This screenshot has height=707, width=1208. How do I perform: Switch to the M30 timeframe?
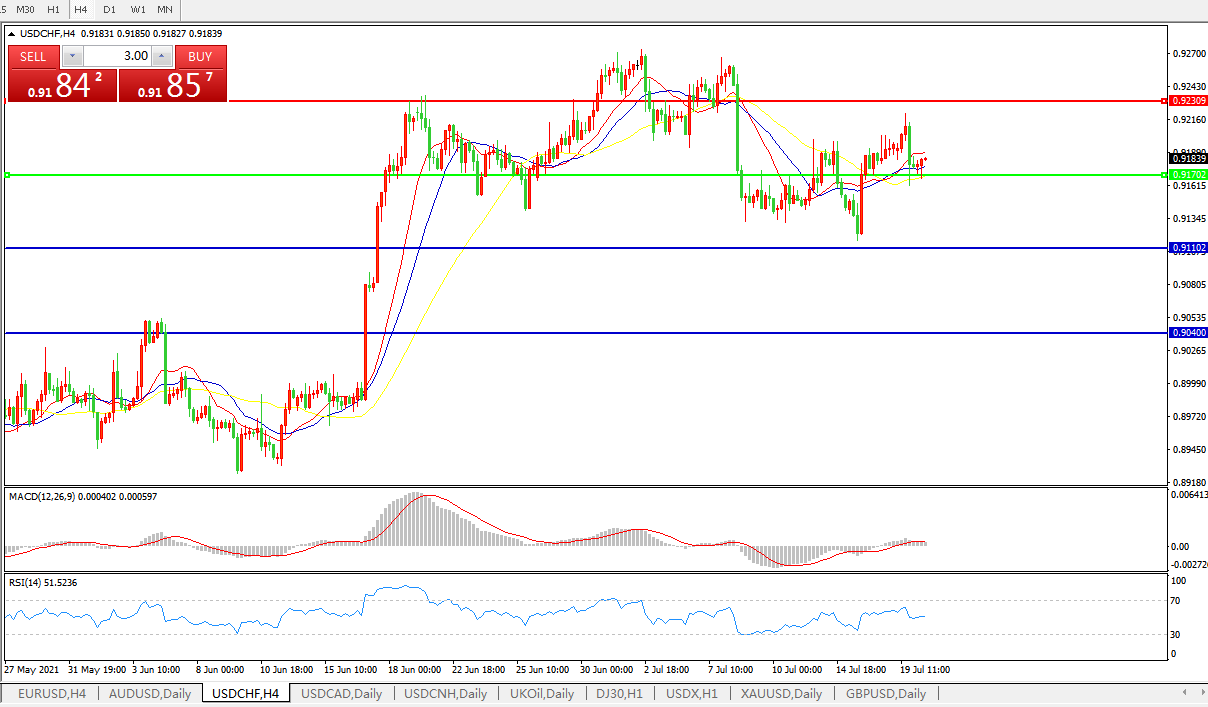coord(25,9)
